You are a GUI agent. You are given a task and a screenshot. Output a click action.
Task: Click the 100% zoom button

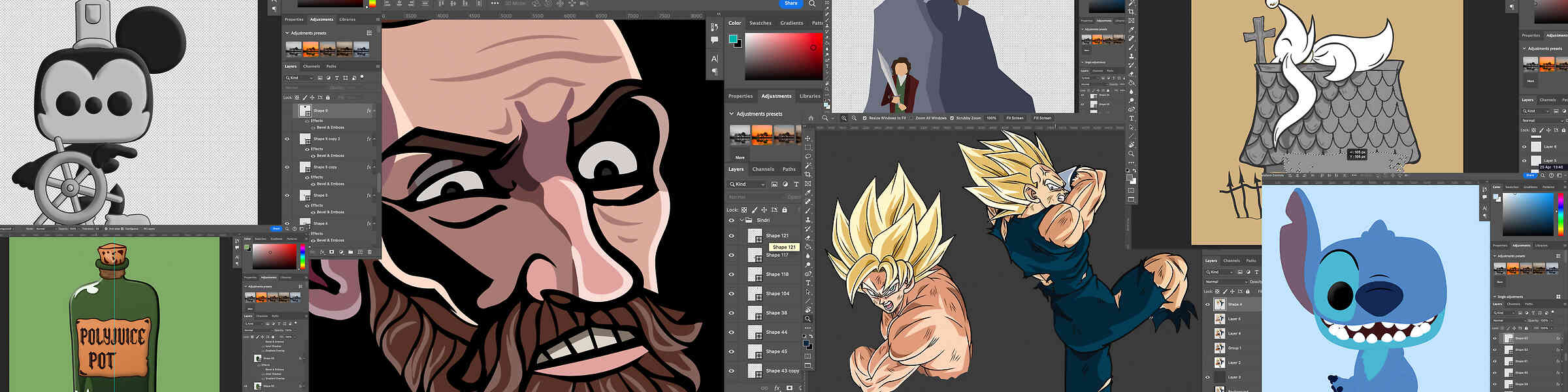(991, 118)
